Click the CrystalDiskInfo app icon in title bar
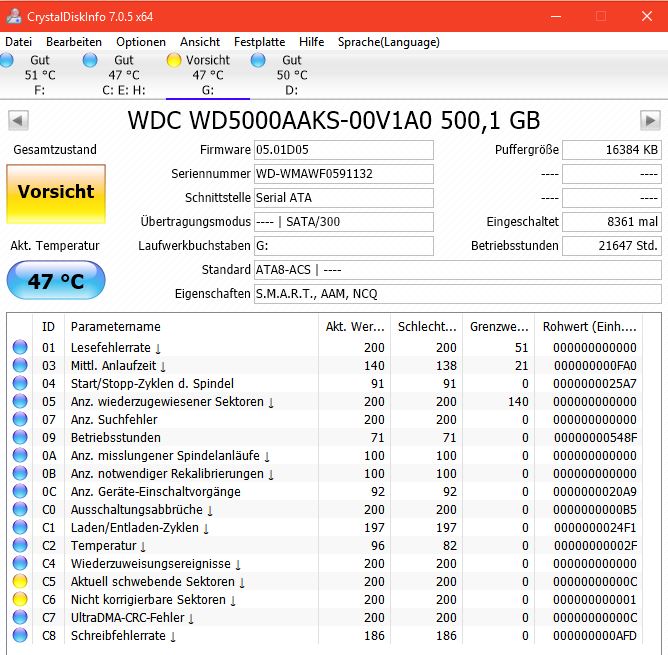The width and height of the screenshot is (668, 655). [14, 16]
